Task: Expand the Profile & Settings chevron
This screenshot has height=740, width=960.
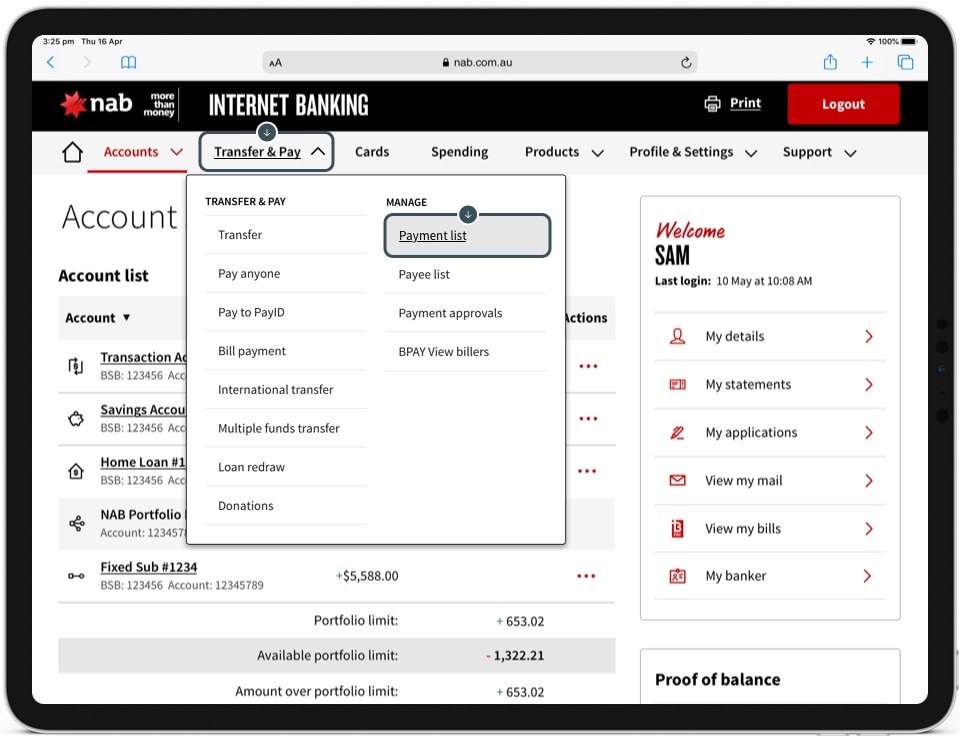Action: click(751, 153)
